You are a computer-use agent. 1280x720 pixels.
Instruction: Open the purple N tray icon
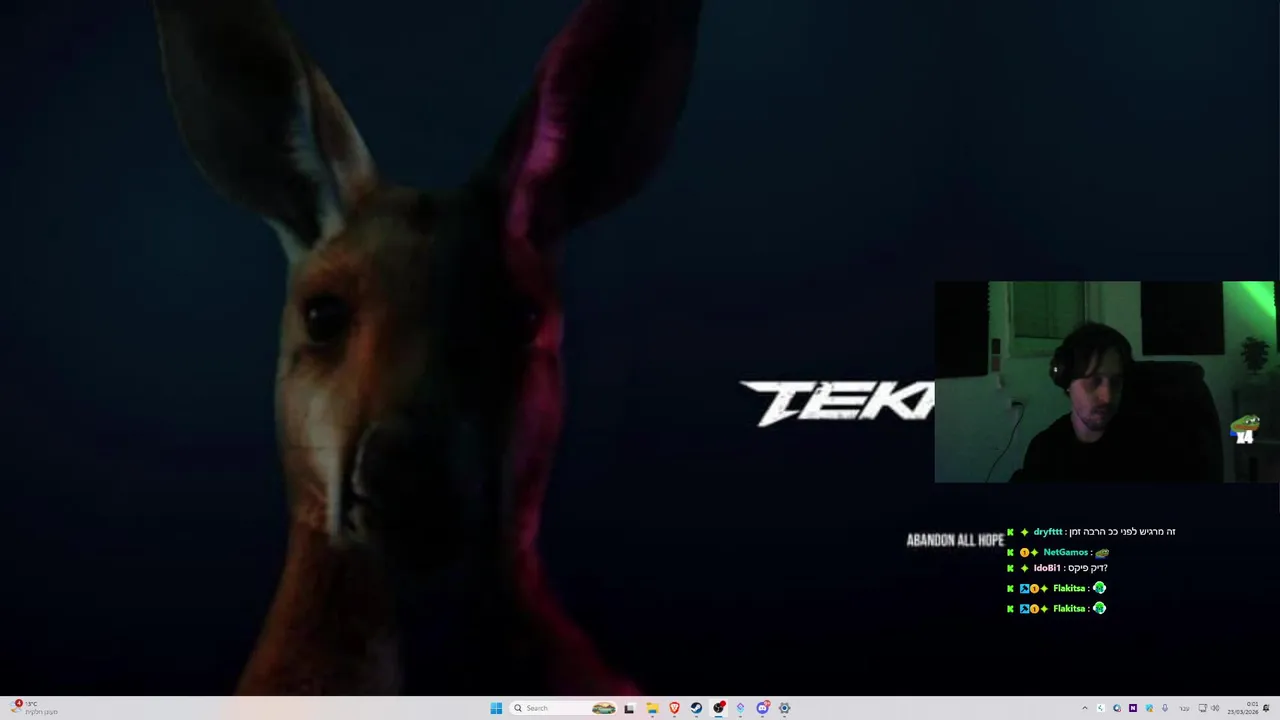[x=1133, y=708]
